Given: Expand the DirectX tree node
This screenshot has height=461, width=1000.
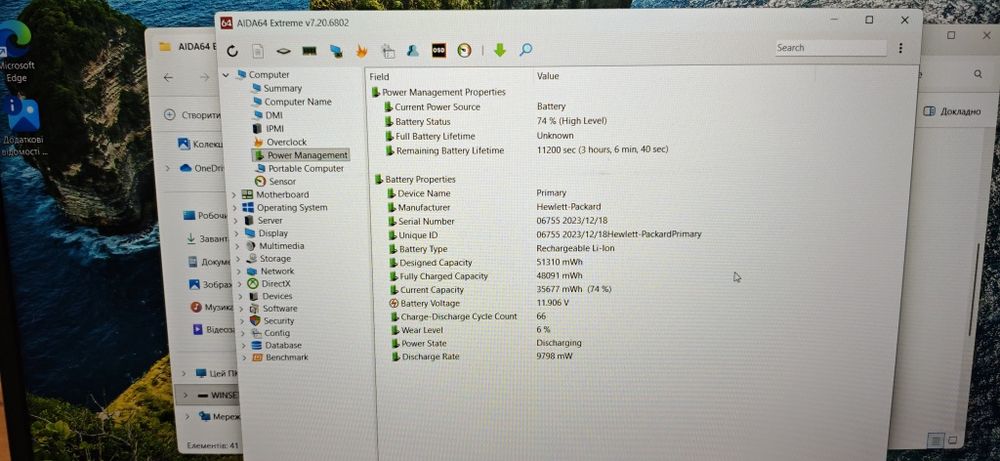Looking at the screenshot, I should 239,284.
